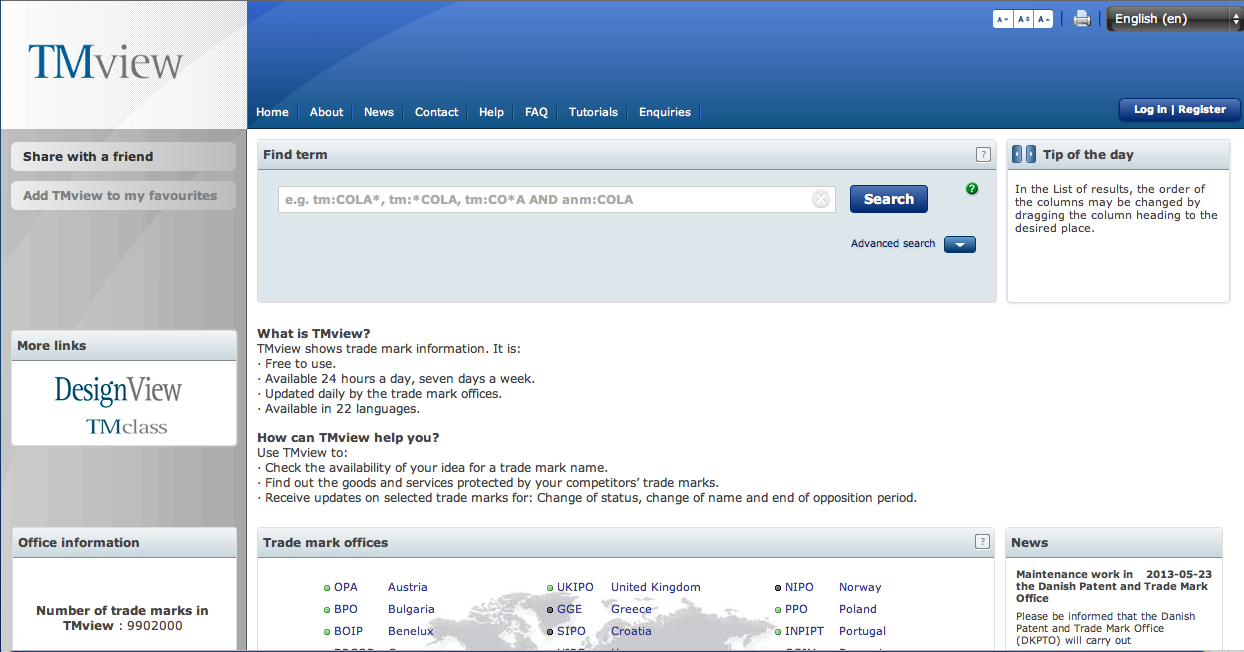
Task: Click the green search help question mark icon
Action: point(972,189)
